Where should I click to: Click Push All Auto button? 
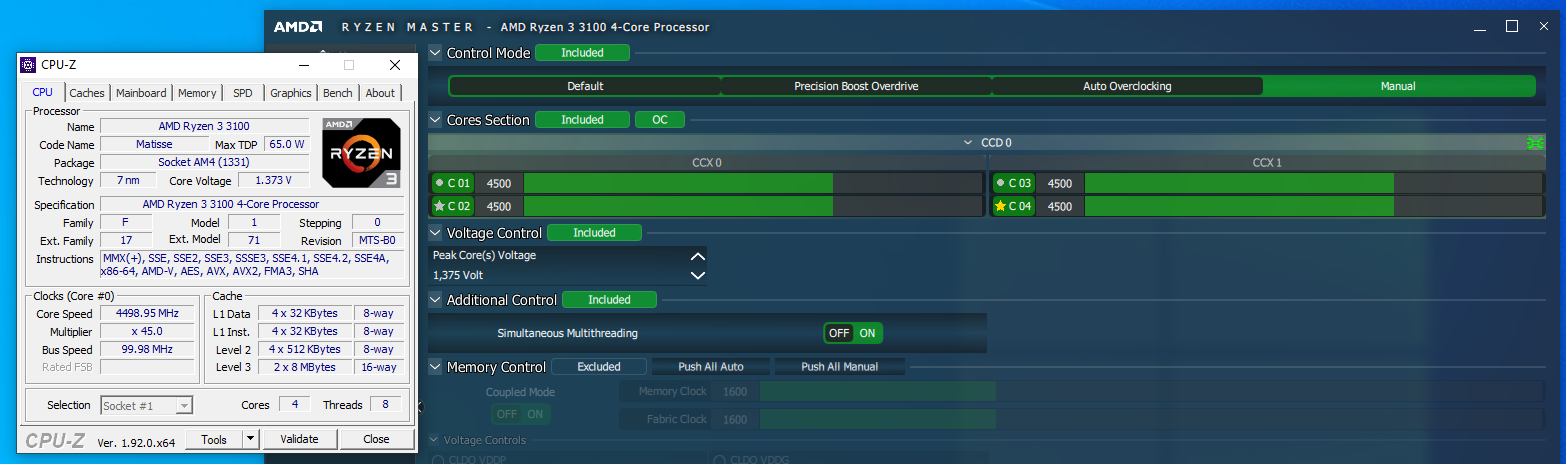coord(711,367)
